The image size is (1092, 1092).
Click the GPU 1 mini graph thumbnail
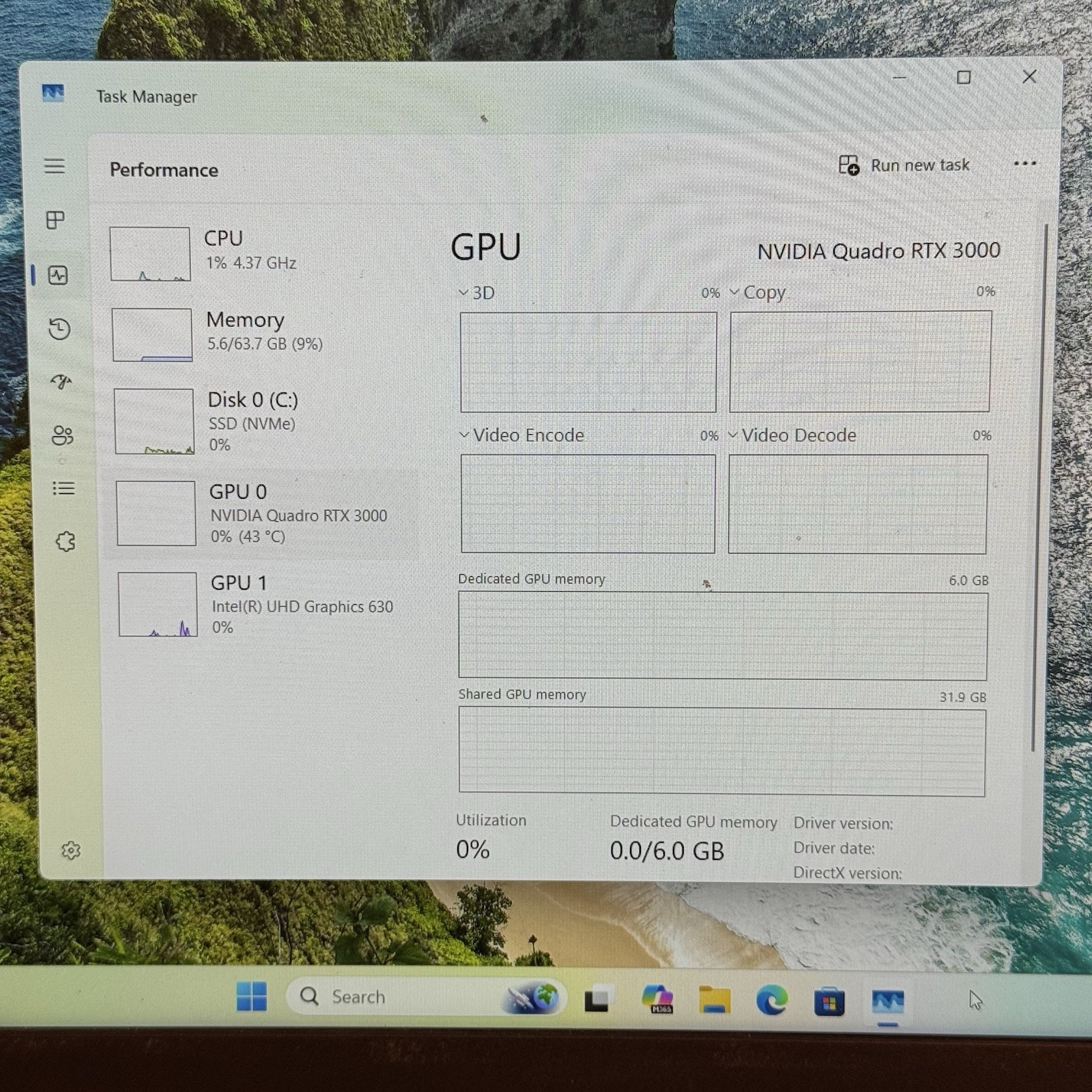pos(158,604)
